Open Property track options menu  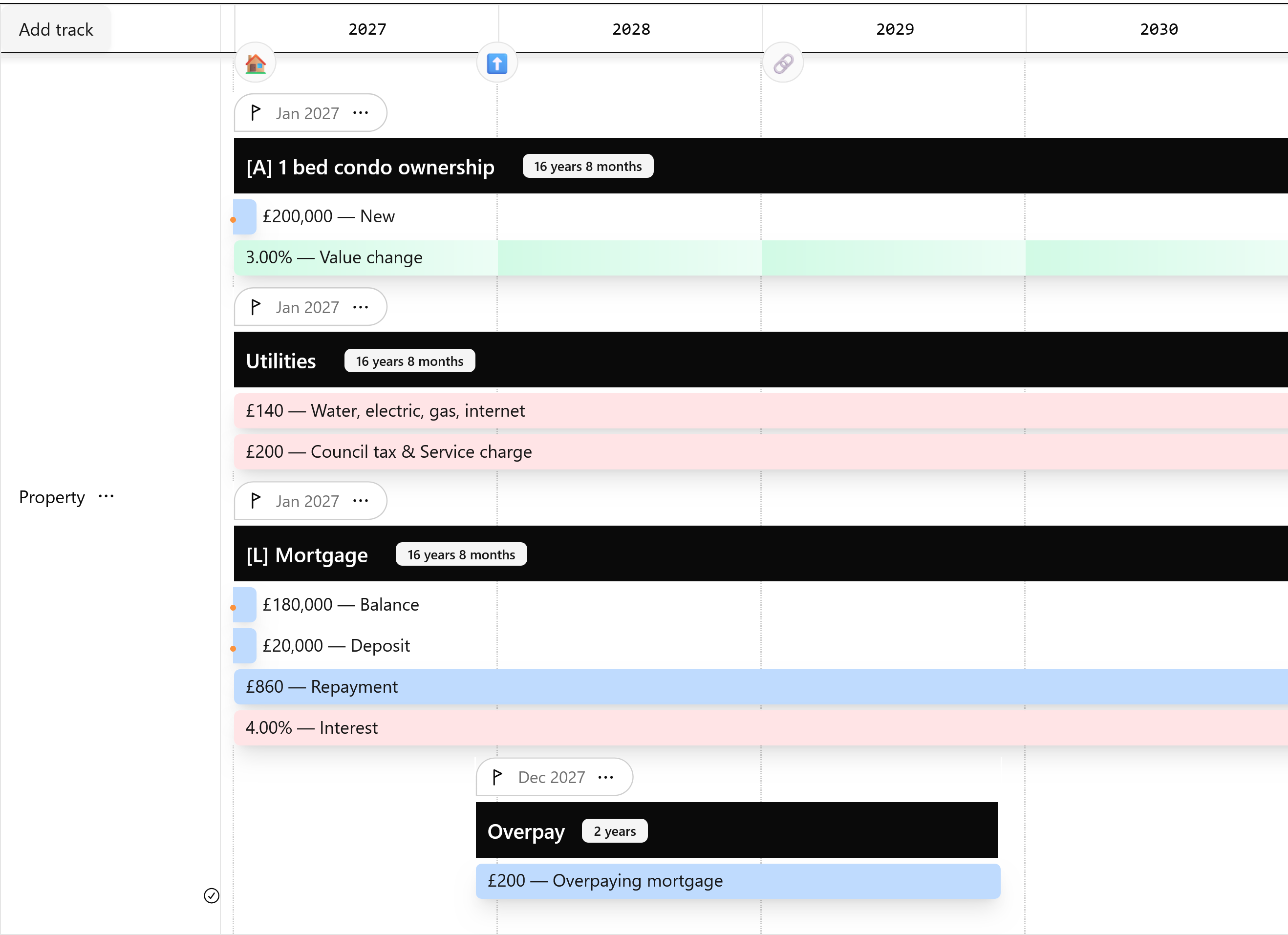click(x=106, y=497)
